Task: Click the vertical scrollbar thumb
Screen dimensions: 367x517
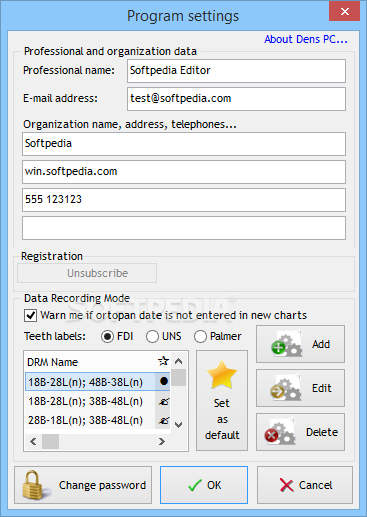Action: tap(179, 377)
